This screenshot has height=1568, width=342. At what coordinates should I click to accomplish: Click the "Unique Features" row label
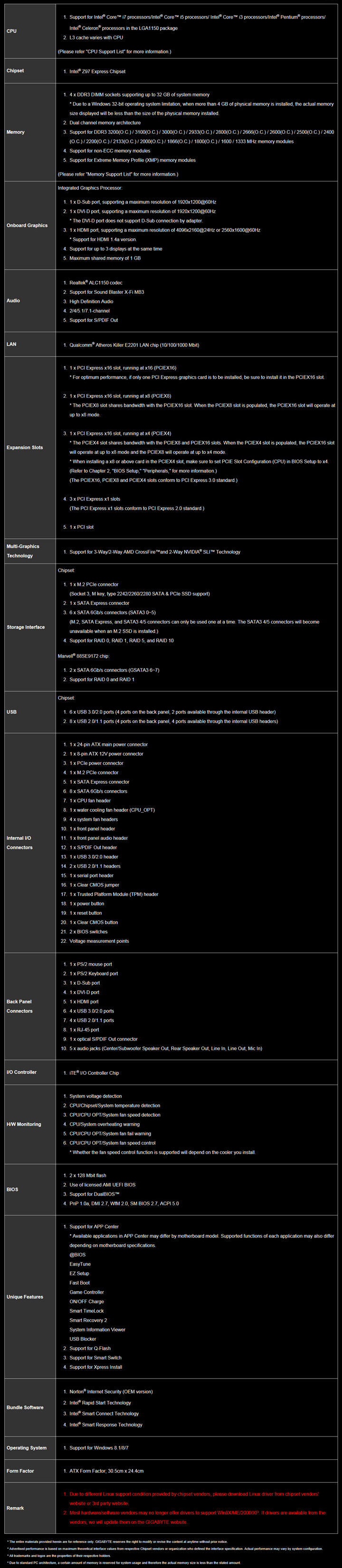tap(25, 1296)
